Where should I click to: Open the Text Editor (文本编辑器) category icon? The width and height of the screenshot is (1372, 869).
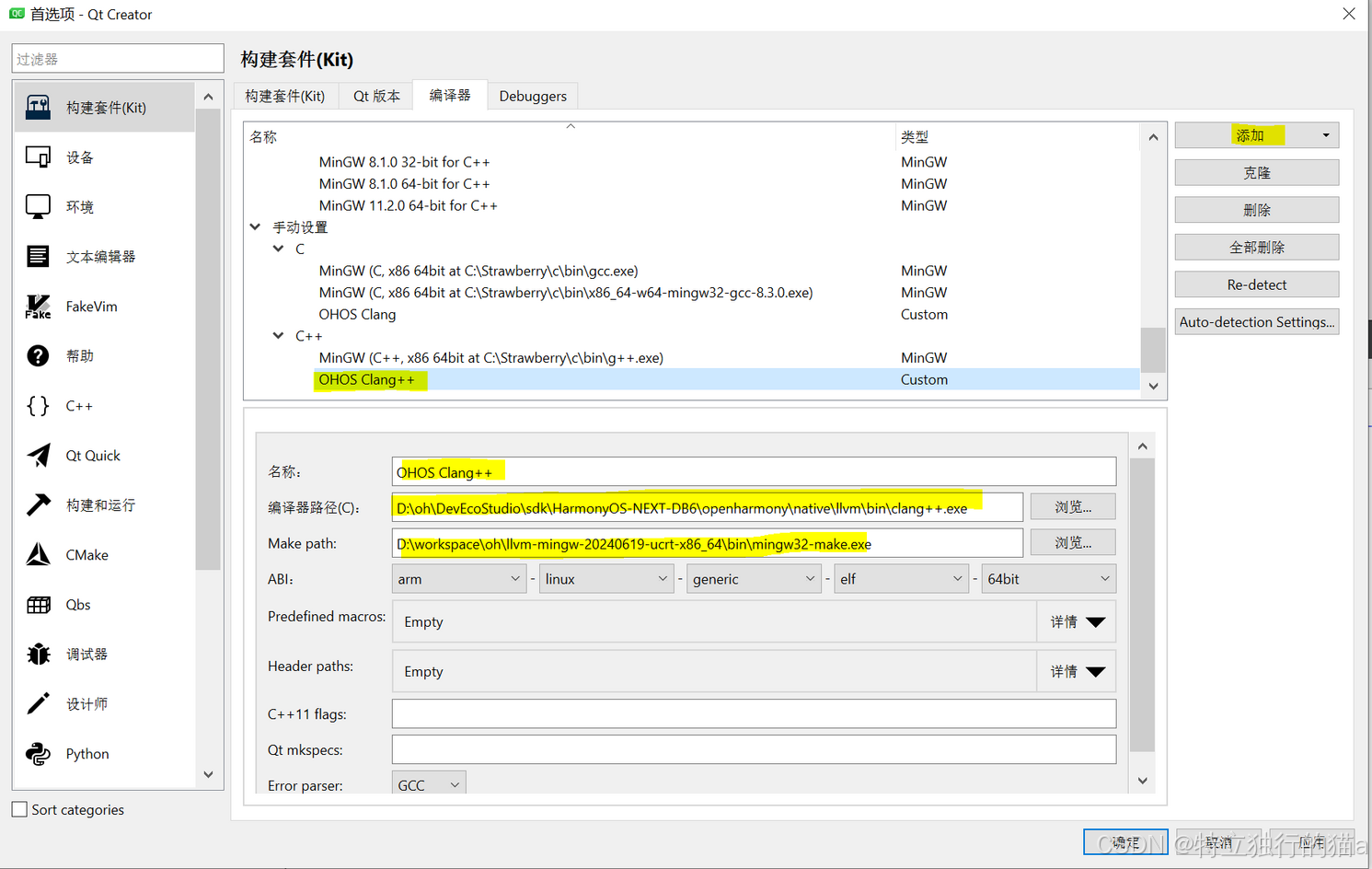38,256
